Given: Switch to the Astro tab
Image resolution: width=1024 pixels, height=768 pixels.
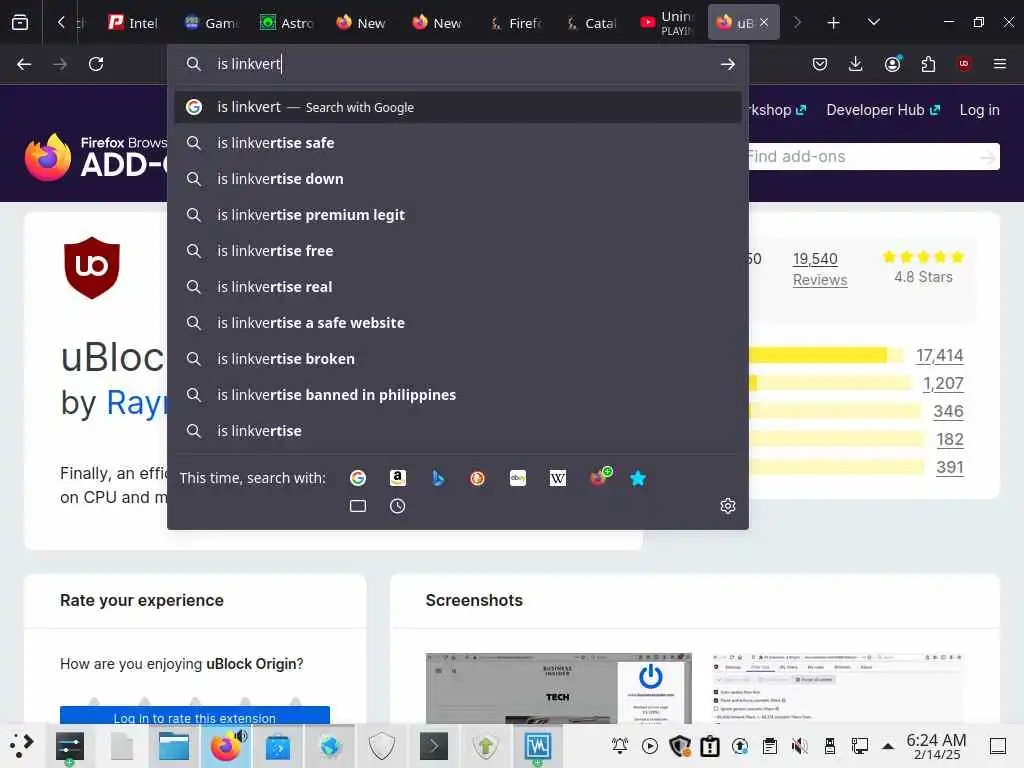Looking at the screenshot, I should 287,23.
